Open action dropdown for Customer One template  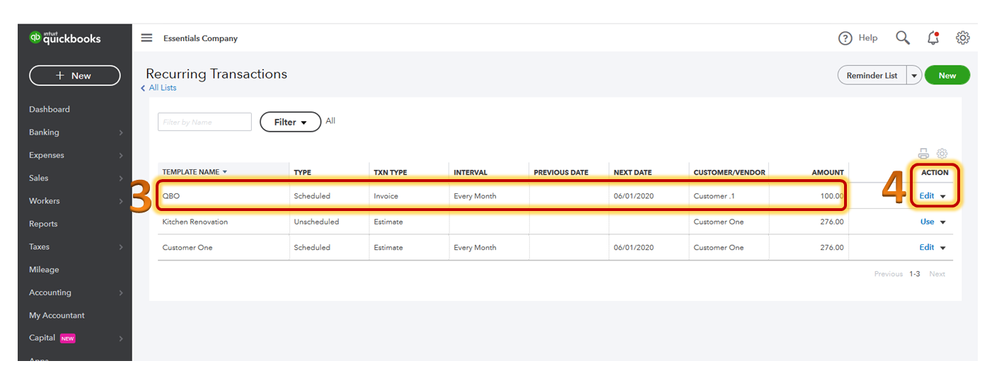tap(943, 248)
